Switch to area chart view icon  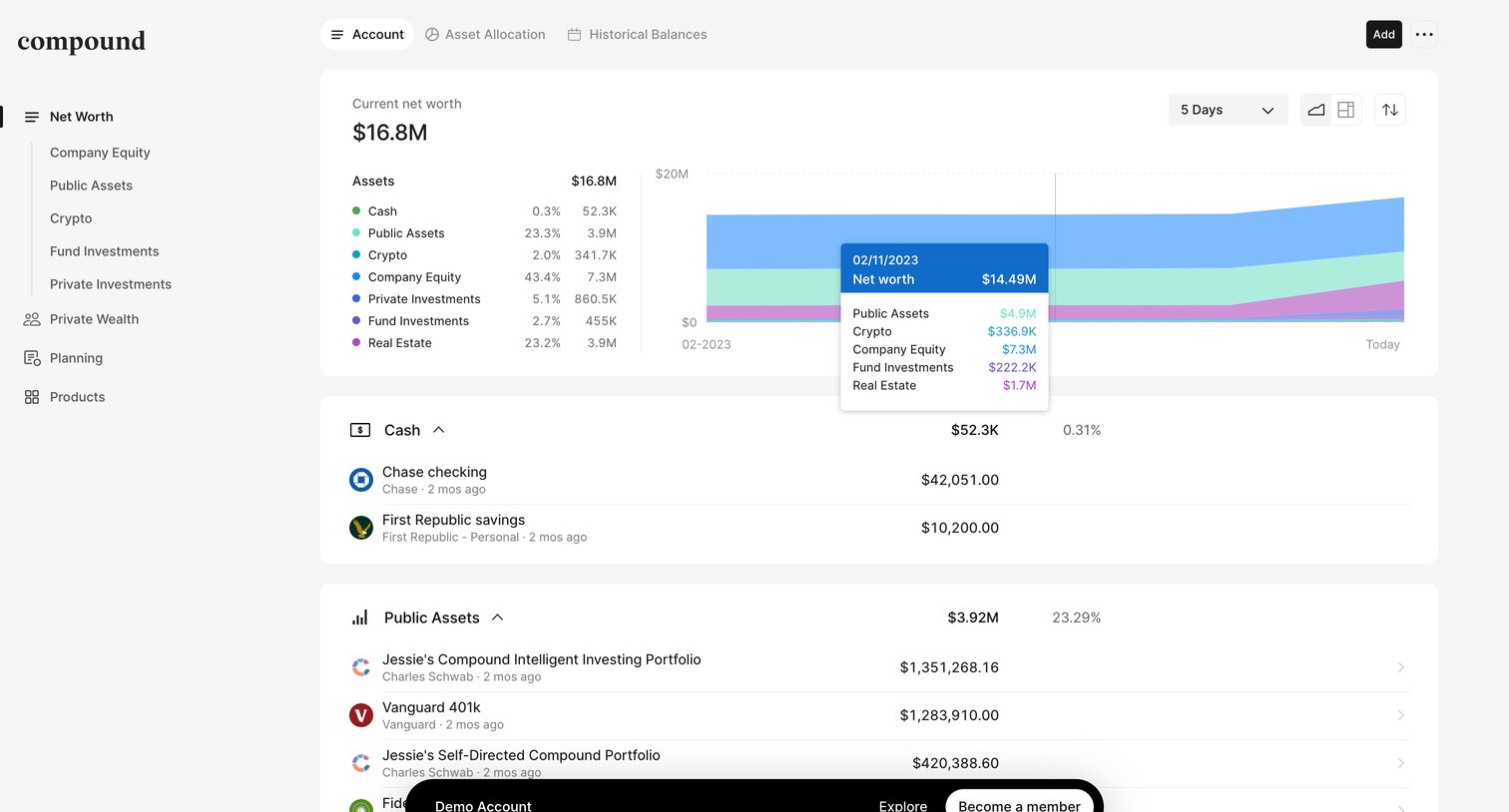[1316, 110]
